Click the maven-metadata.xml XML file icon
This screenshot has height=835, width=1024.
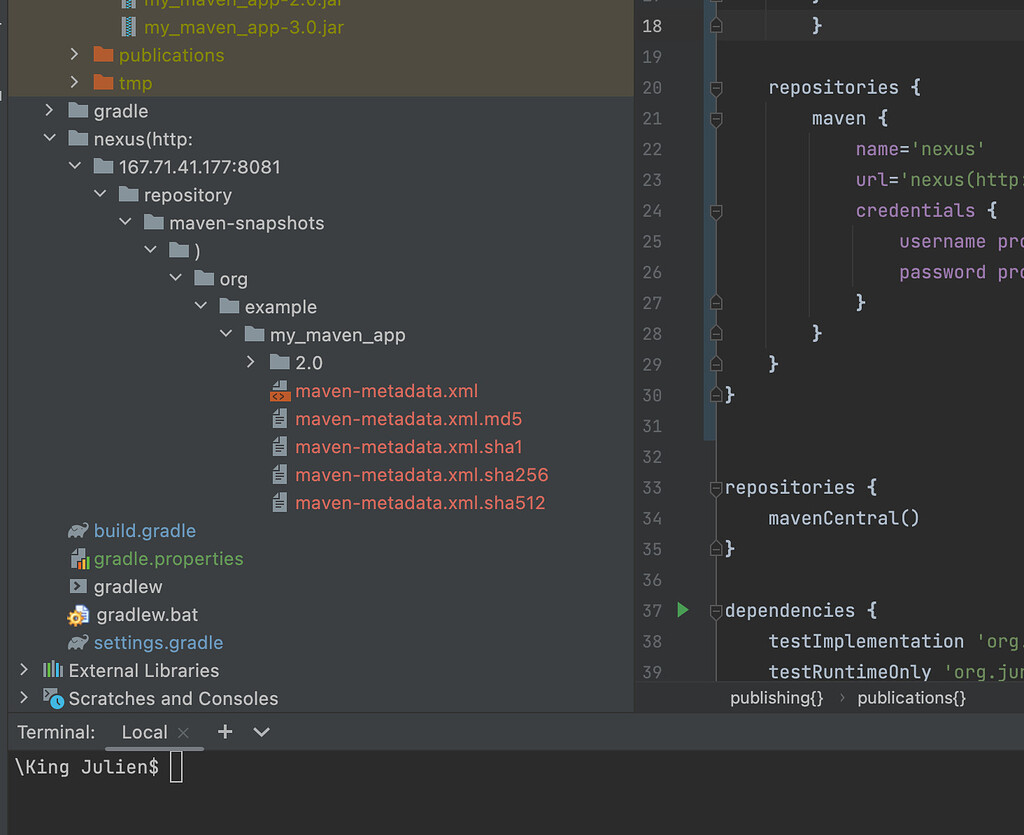(280, 390)
